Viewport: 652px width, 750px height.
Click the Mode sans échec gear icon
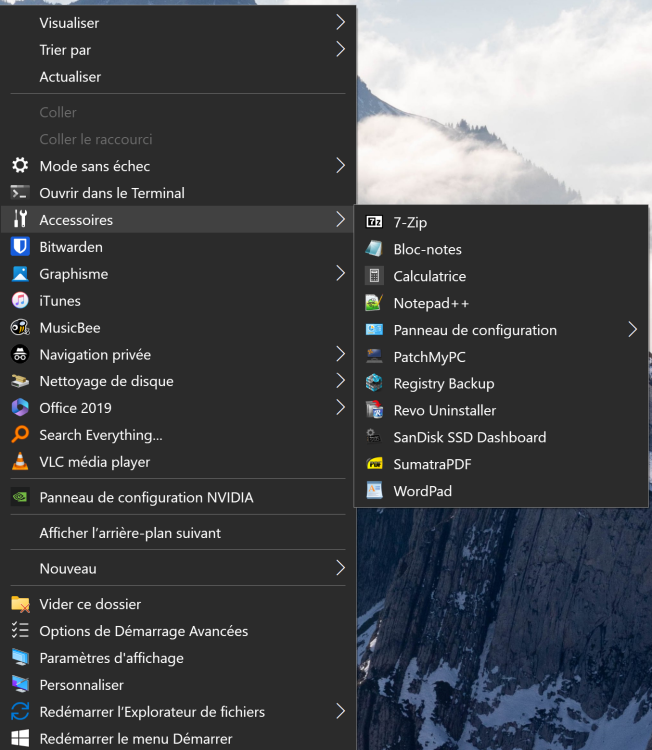pos(20,165)
